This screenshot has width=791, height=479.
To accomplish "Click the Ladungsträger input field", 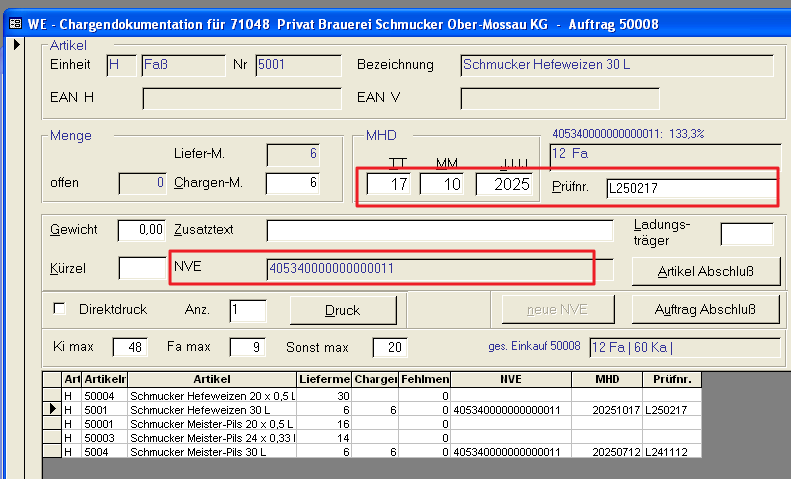I will pos(746,233).
